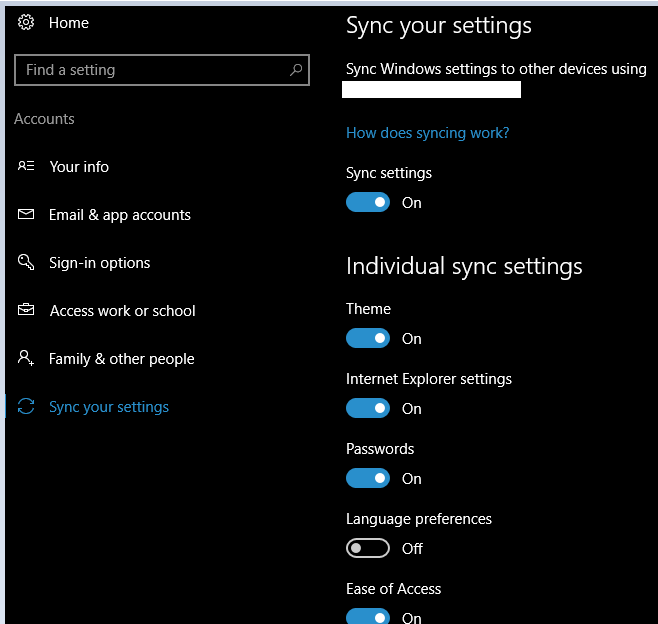Click the Sign-in options key icon
This screenshot has height=624, width=658.
[x=26, y=263]
